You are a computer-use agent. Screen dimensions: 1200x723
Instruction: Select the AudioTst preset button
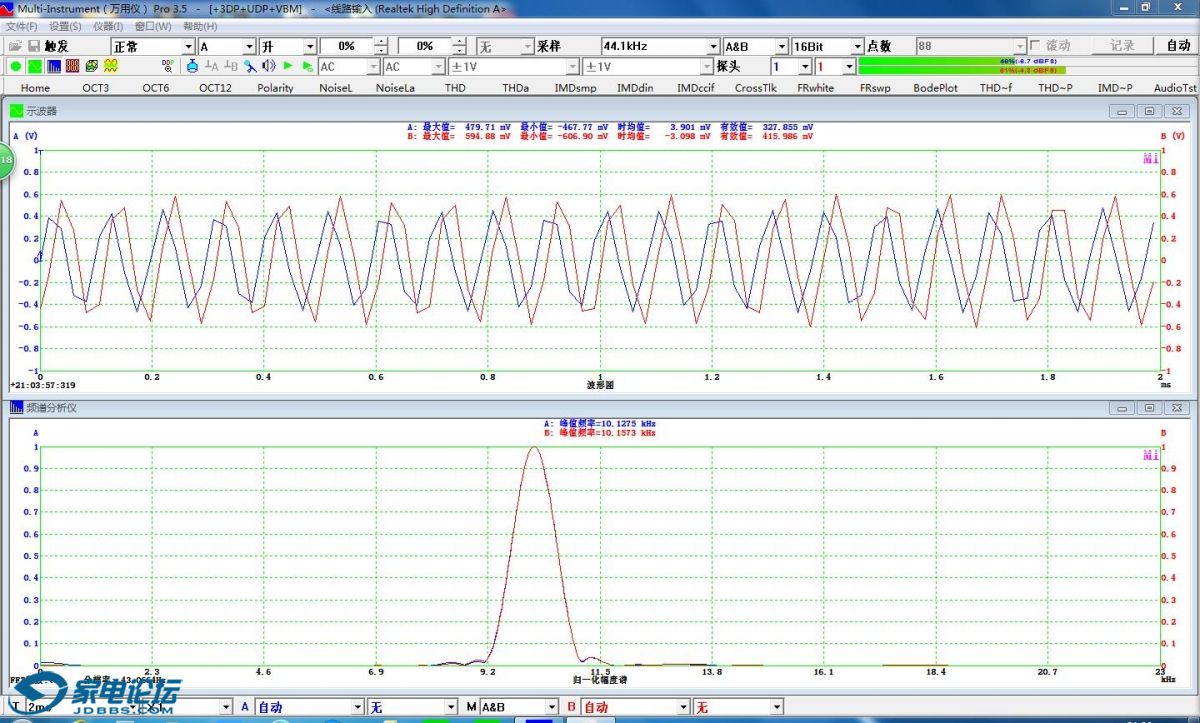(1174, 88)
